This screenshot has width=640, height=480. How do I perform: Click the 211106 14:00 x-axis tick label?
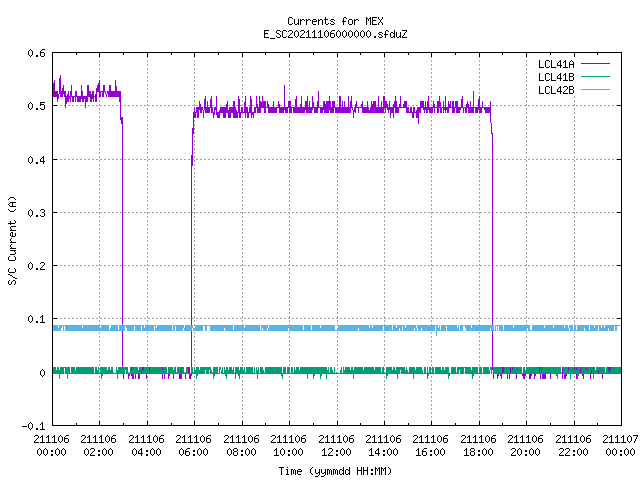[x=383, y=445]
